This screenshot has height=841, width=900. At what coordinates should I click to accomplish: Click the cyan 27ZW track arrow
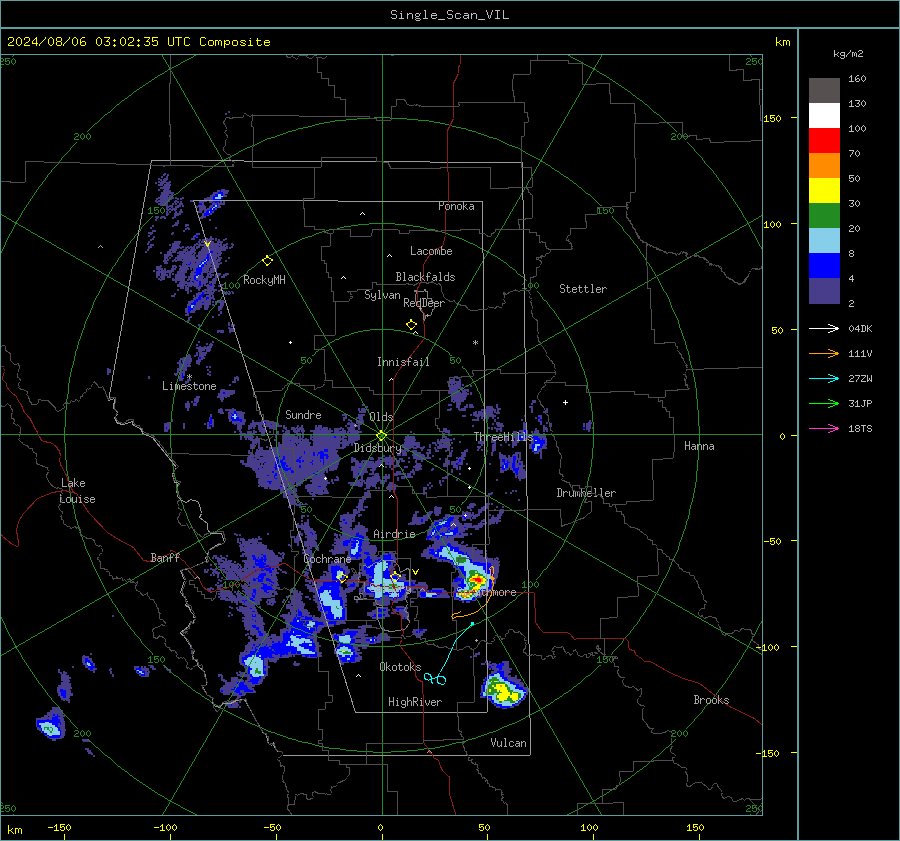(x=824, y=378)
